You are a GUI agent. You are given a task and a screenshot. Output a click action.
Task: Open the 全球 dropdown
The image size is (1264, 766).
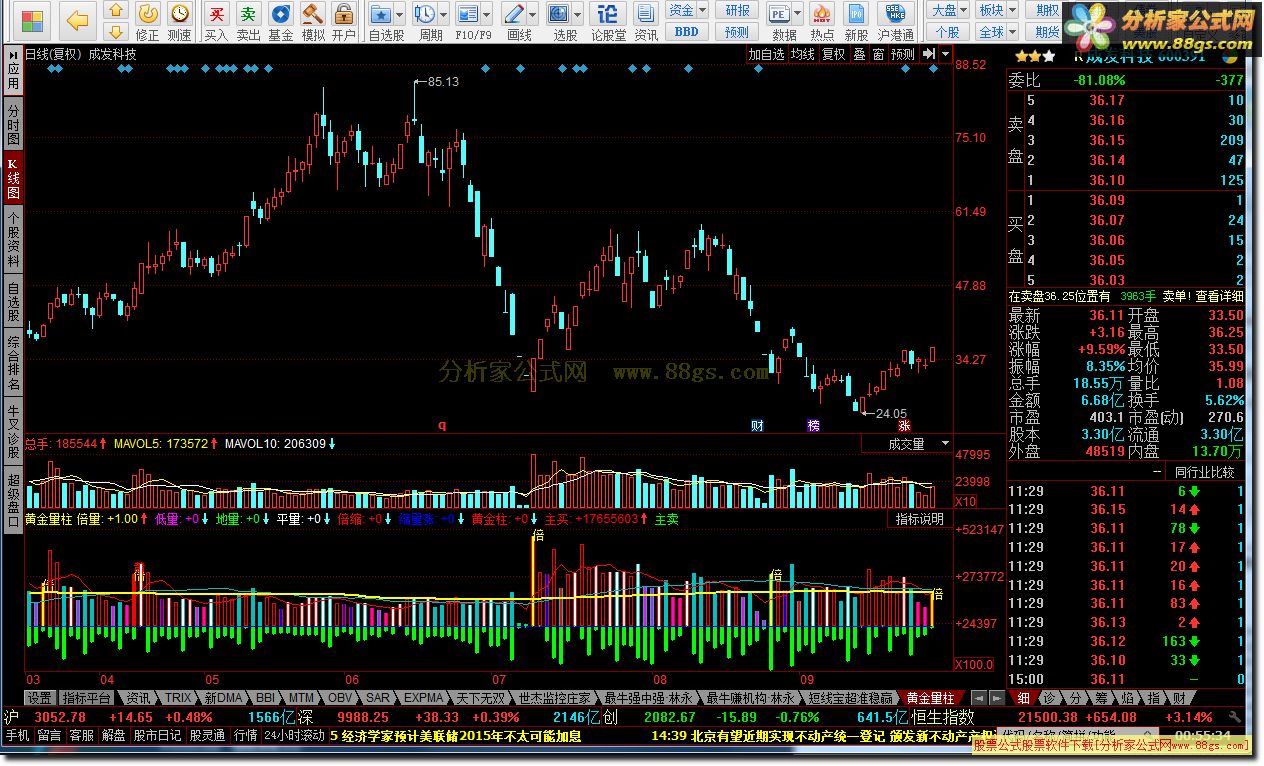[995, 32]
